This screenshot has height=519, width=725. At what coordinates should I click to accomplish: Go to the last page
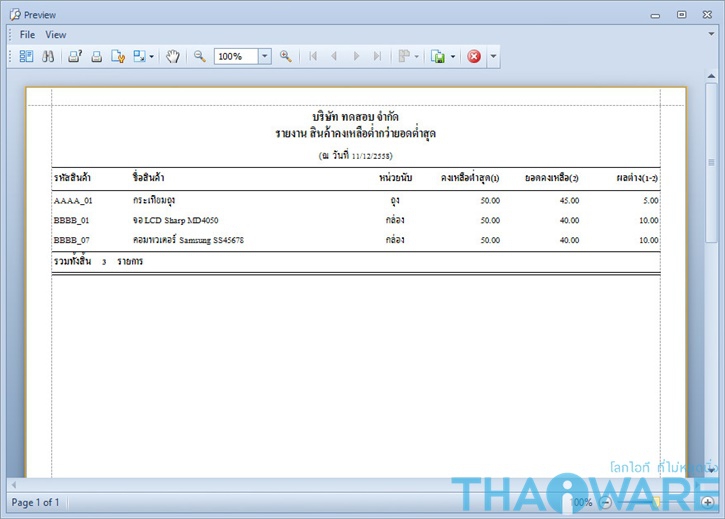coord(377,56)
